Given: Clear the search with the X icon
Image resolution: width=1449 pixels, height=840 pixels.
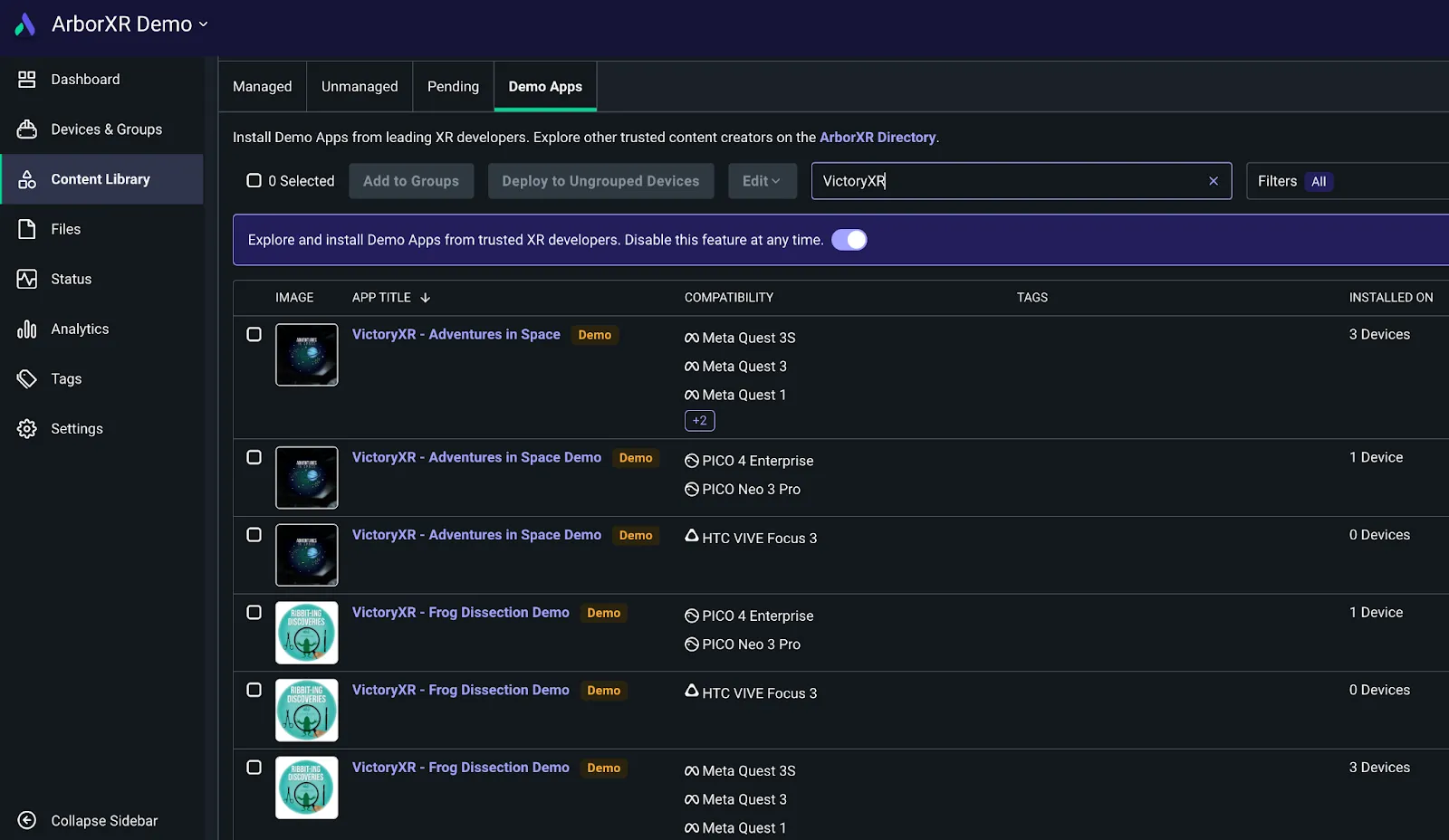Looking at the screenshot, I should point(1213,181).
